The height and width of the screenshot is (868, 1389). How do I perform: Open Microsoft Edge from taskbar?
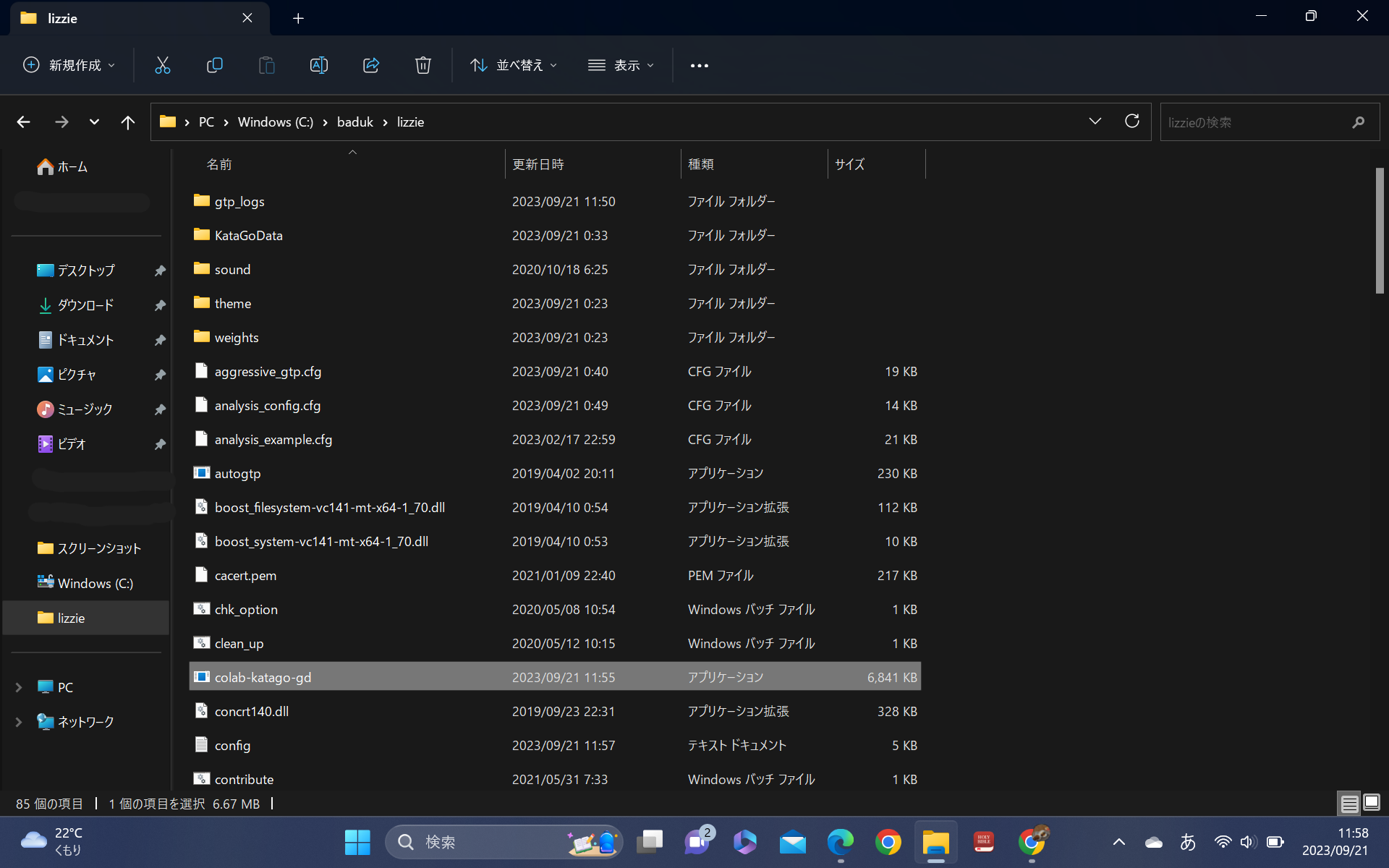point(841,842)
